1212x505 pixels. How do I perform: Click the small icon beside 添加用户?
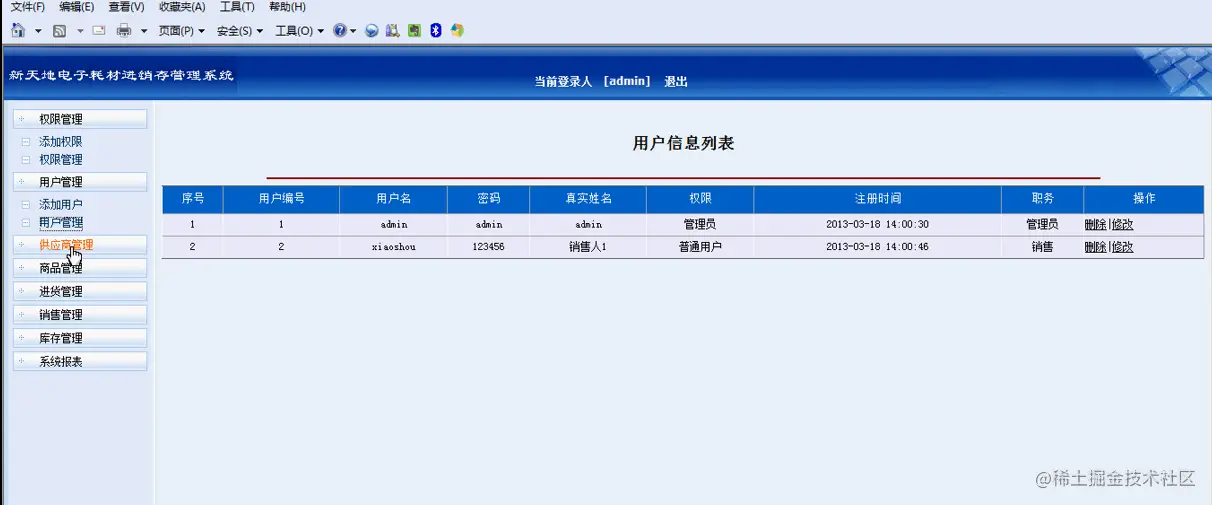(x=26, y=204)
